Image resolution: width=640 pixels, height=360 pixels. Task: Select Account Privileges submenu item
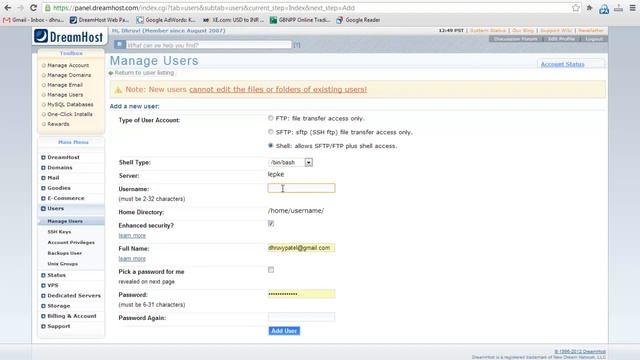[x=71, y=242]
